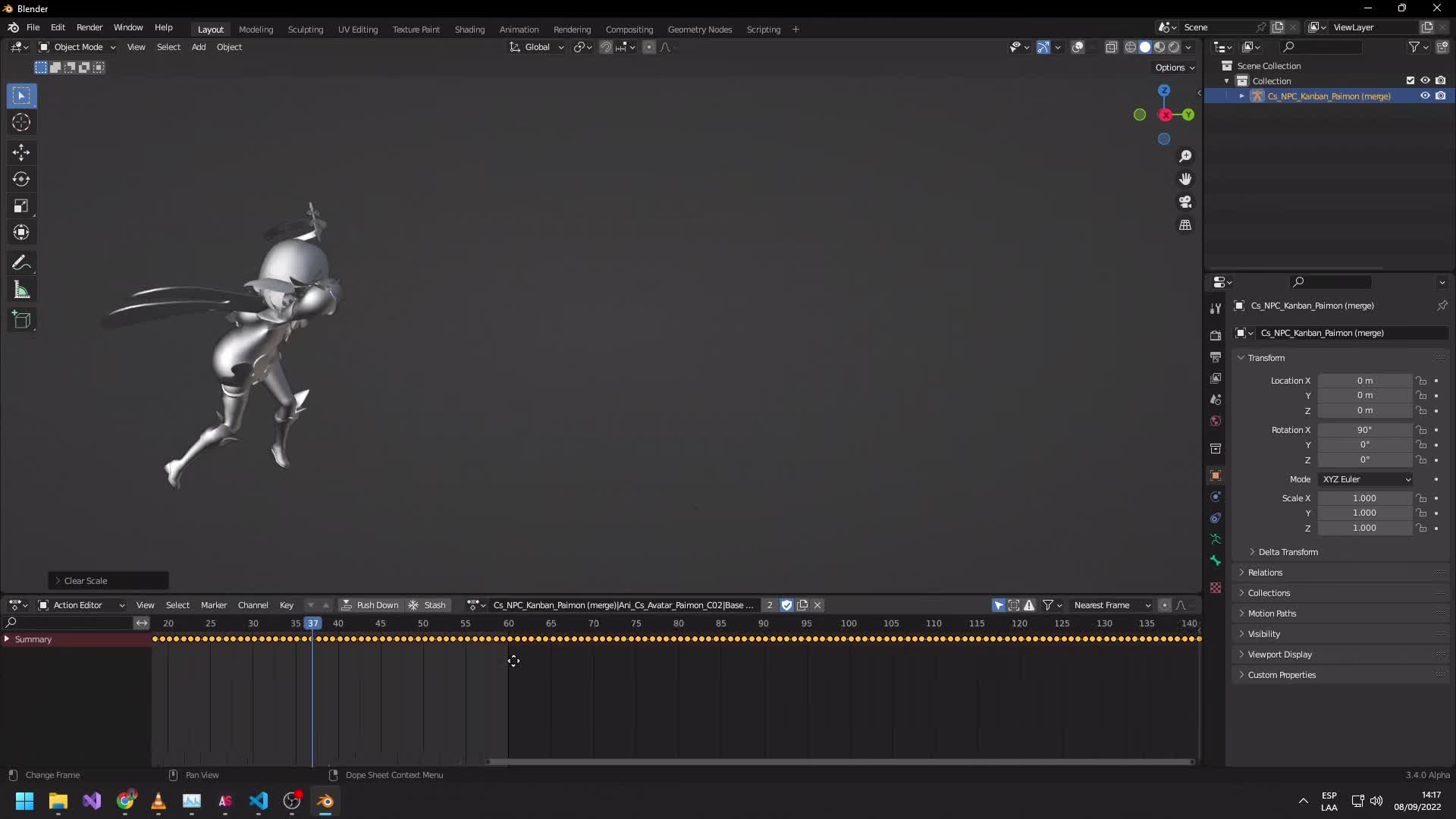The width and height of the screenshot is (1456, 819).
Task: Hide Cs_NPC_Kanban_Paimon in viewport
Action: (1425, 96)
